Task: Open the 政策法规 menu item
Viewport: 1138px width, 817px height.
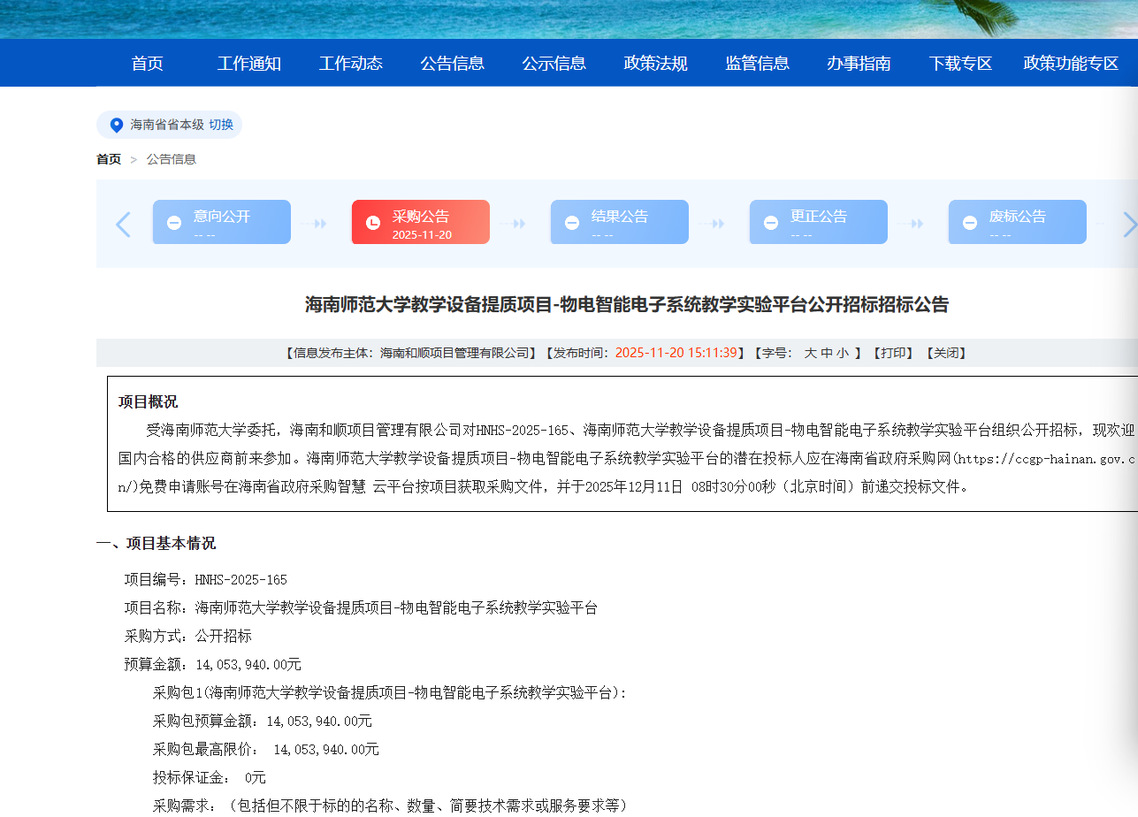Action: (x=655, y=63)
